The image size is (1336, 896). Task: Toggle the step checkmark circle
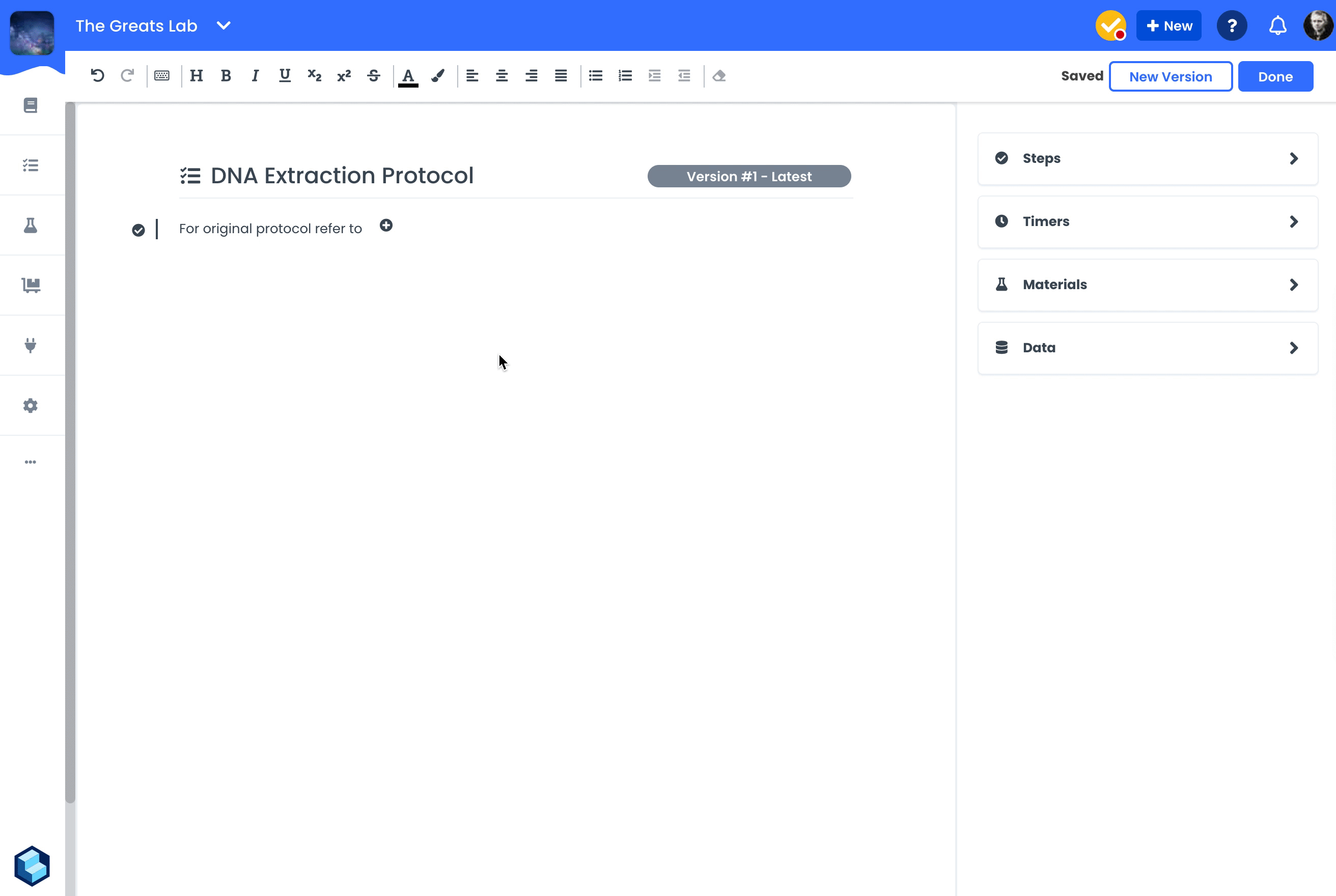tap(138, 230)
